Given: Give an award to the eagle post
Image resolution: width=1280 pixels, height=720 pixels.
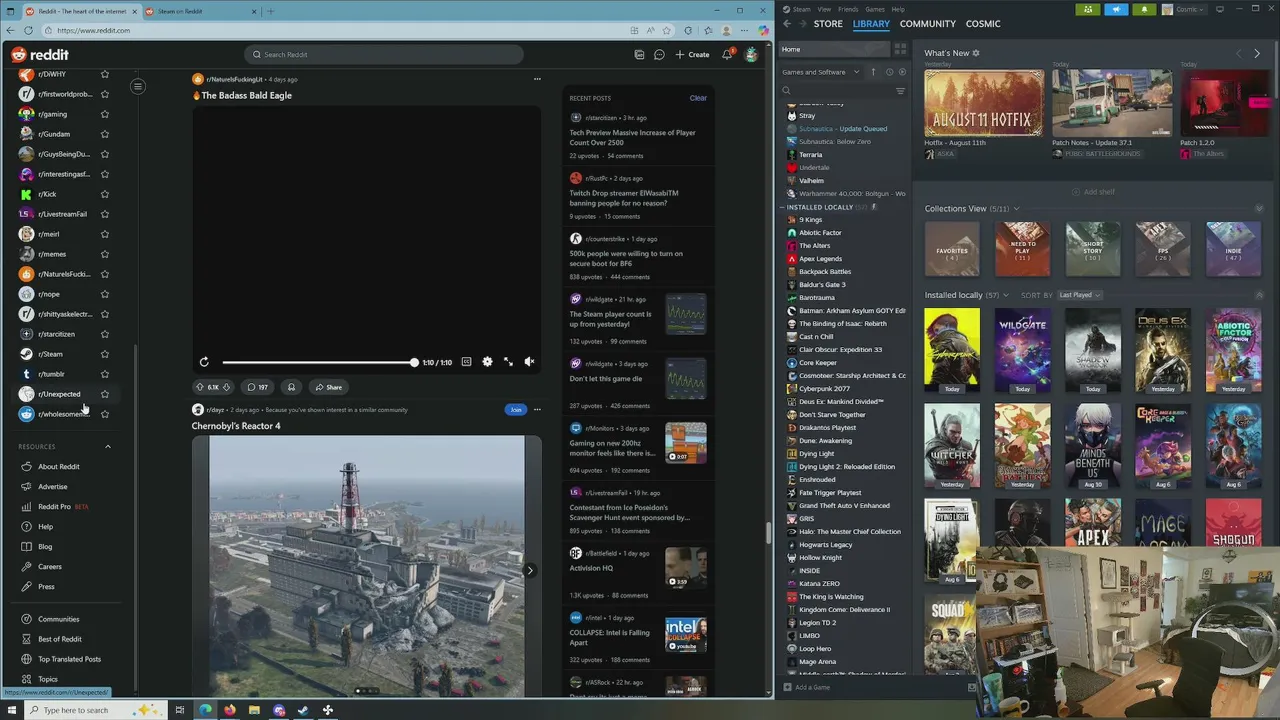Looking at the screenshot, I should (291, 387).
